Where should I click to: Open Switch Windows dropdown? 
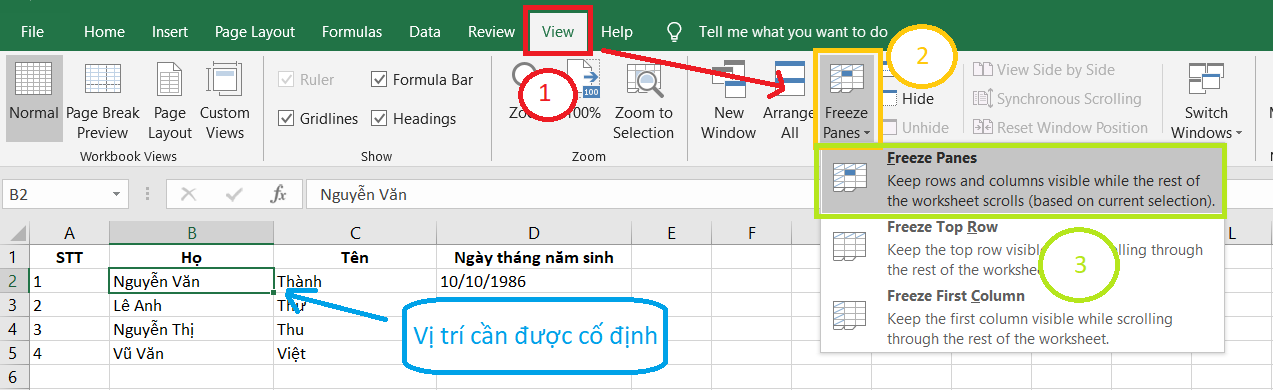(x=1207, y=100)
